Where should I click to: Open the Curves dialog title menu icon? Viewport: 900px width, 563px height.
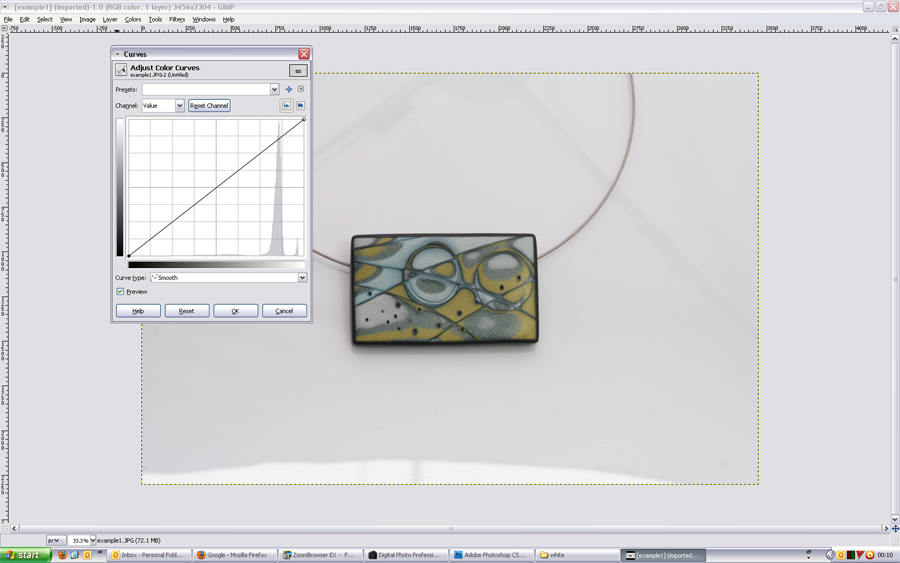coord(118,54)
